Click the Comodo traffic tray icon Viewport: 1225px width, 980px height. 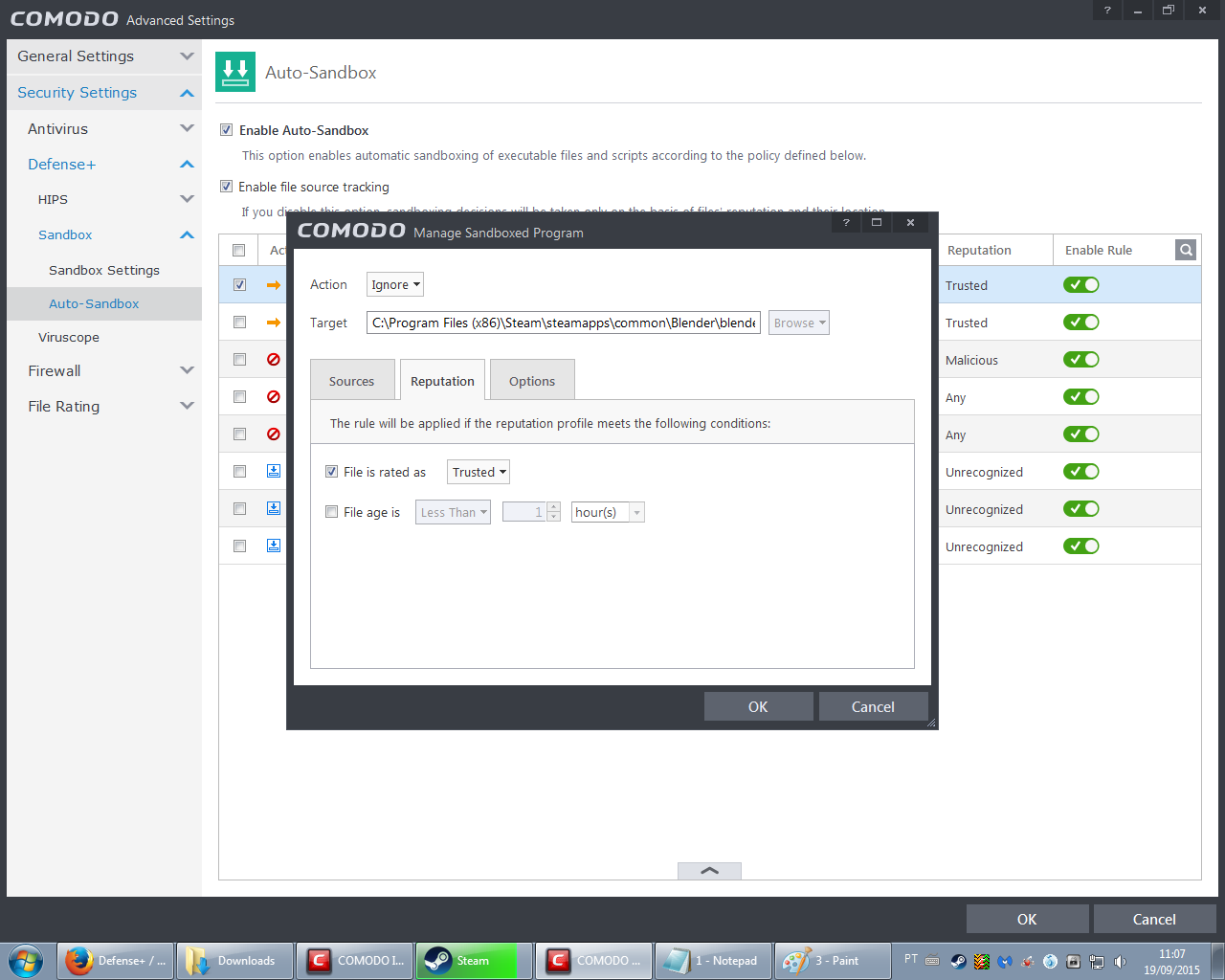coord(981,961)
